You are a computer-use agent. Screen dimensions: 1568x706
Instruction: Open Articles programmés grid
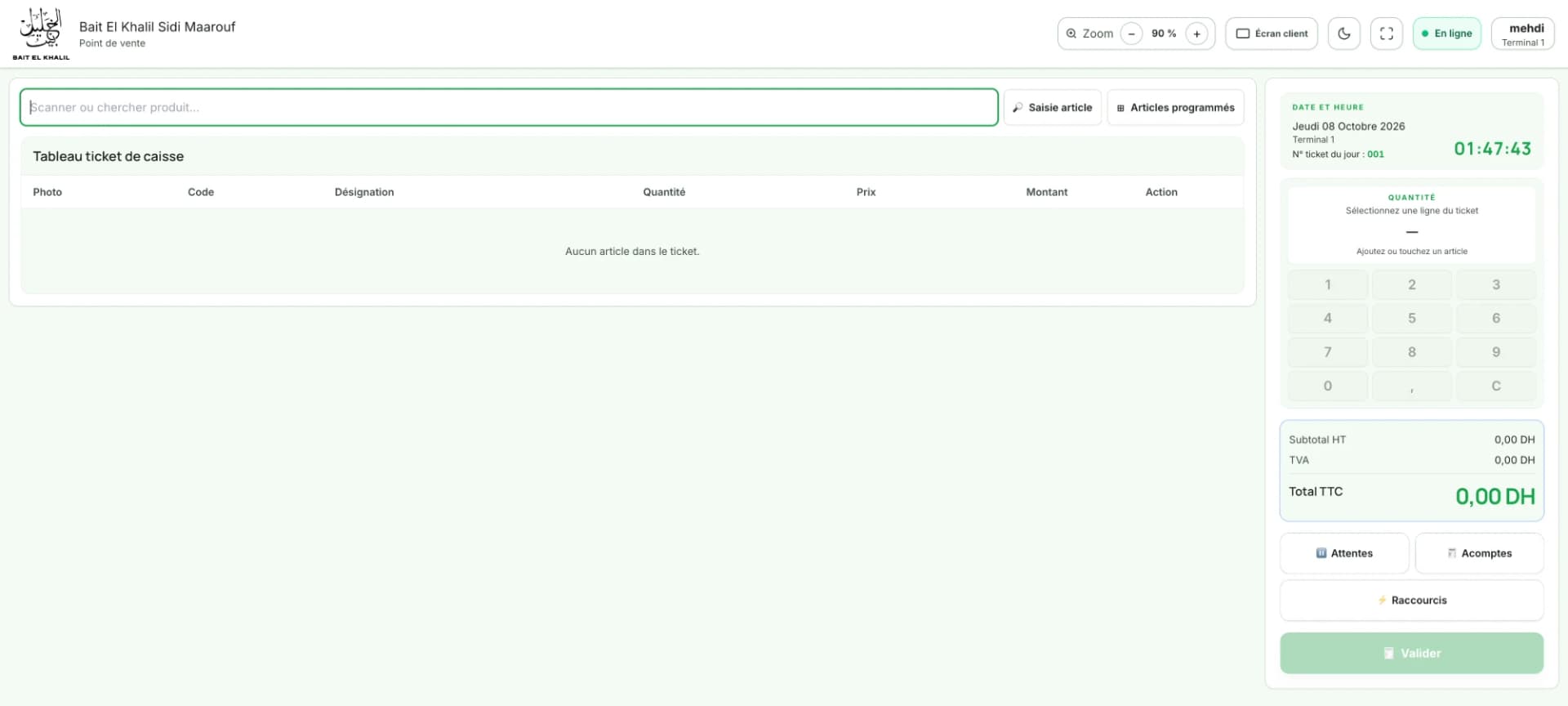(1176, 107)
